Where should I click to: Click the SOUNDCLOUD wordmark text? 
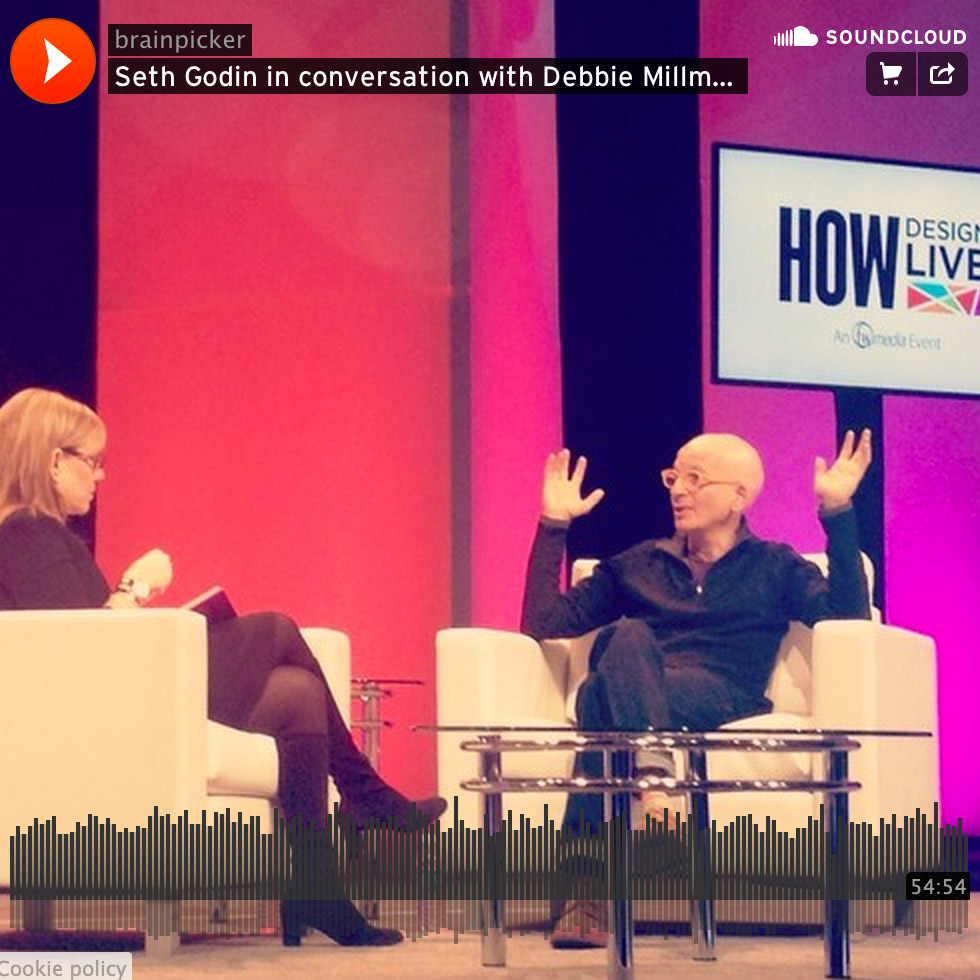click(896, 38)
